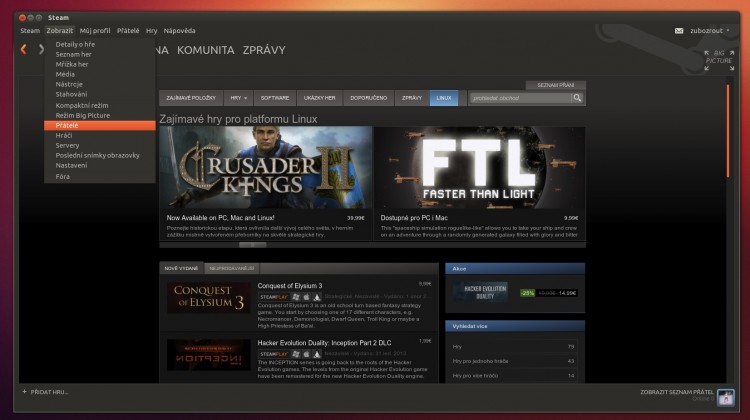Open the KOMUNITA main tab

(206, 50)
